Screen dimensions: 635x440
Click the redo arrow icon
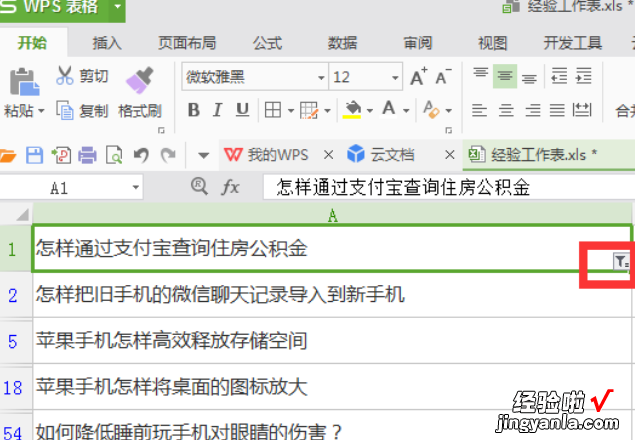[168, 156]
